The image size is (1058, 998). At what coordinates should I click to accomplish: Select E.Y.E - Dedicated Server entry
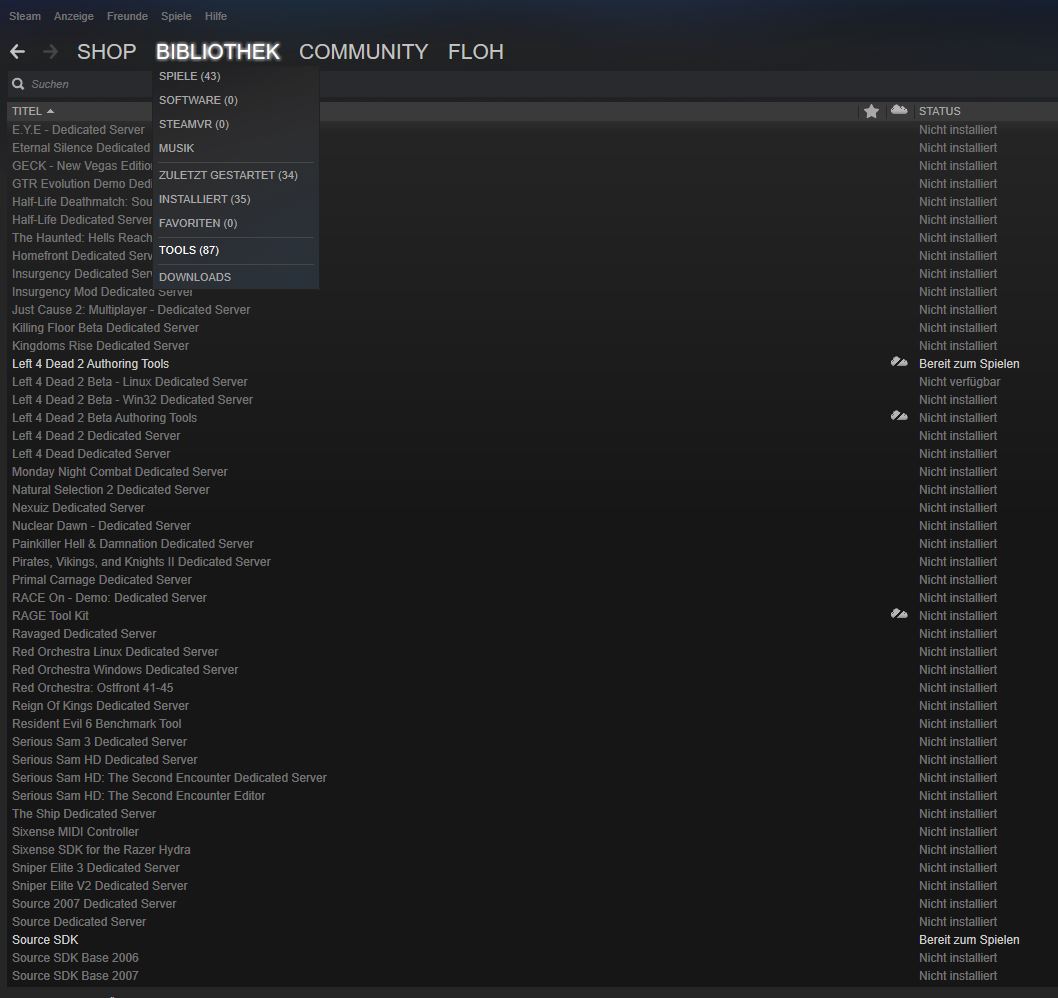(x=78, y=130)
